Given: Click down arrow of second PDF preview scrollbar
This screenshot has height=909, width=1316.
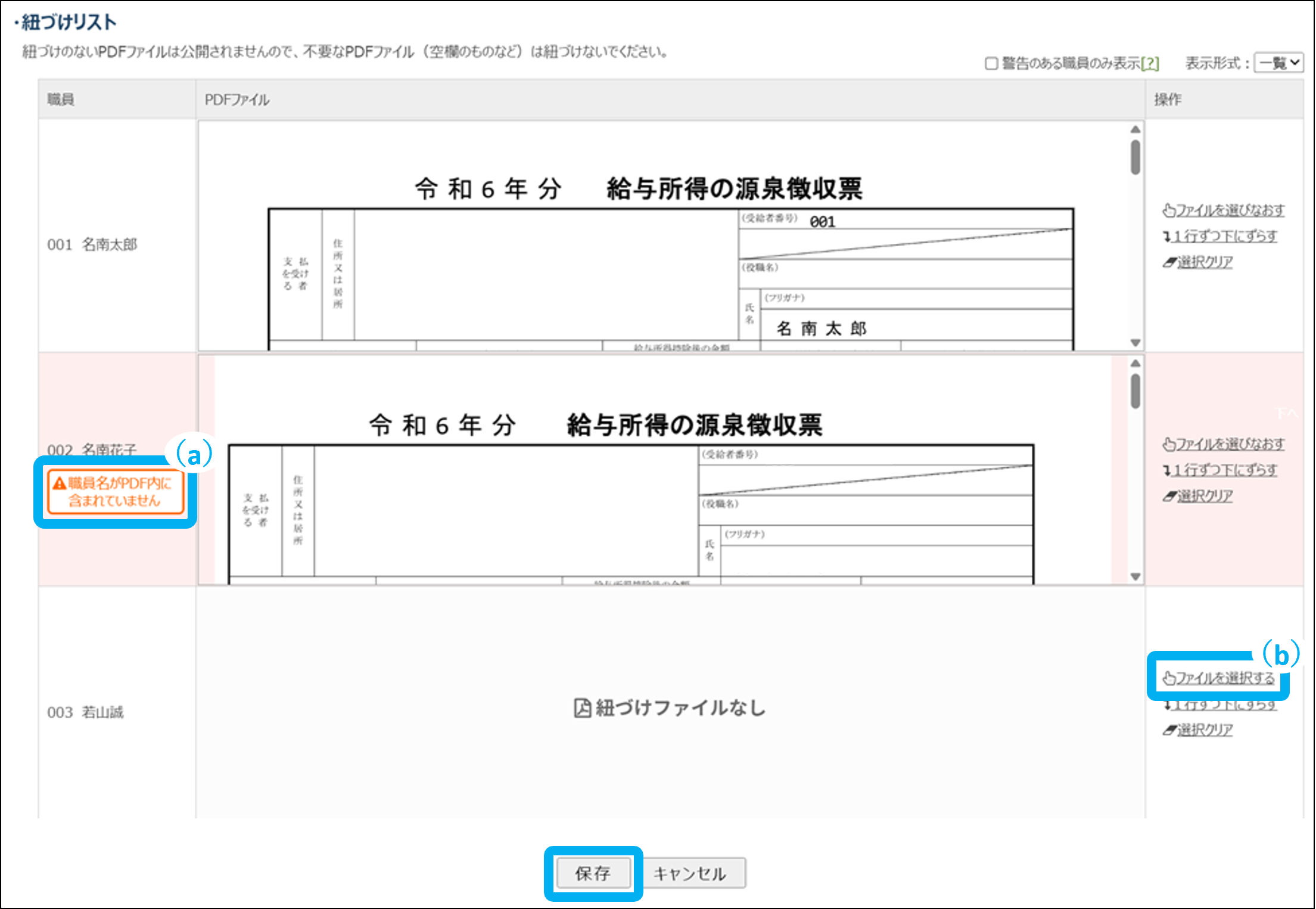Looking at the screenshot, I should pos(1135,576).
